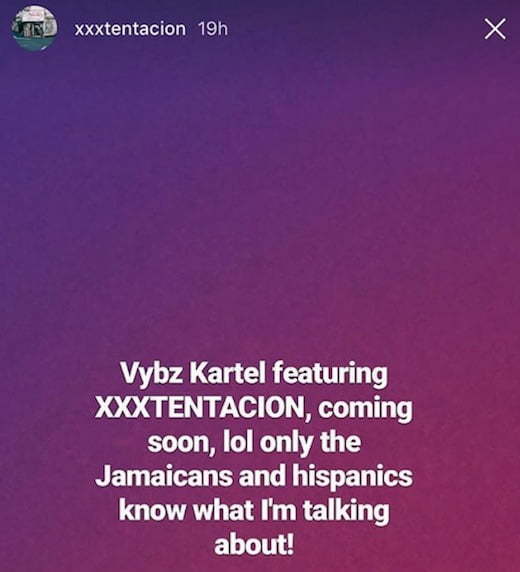This screenshot has height=572, width=520.
Task: Click the 19h timestamp label
Action: click(x=213, y=29)
